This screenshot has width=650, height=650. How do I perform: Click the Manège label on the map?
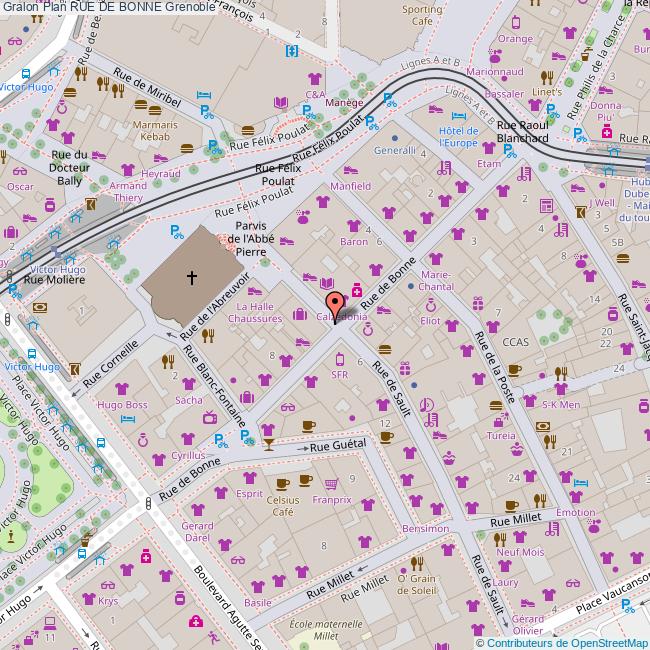click(343, 102)
